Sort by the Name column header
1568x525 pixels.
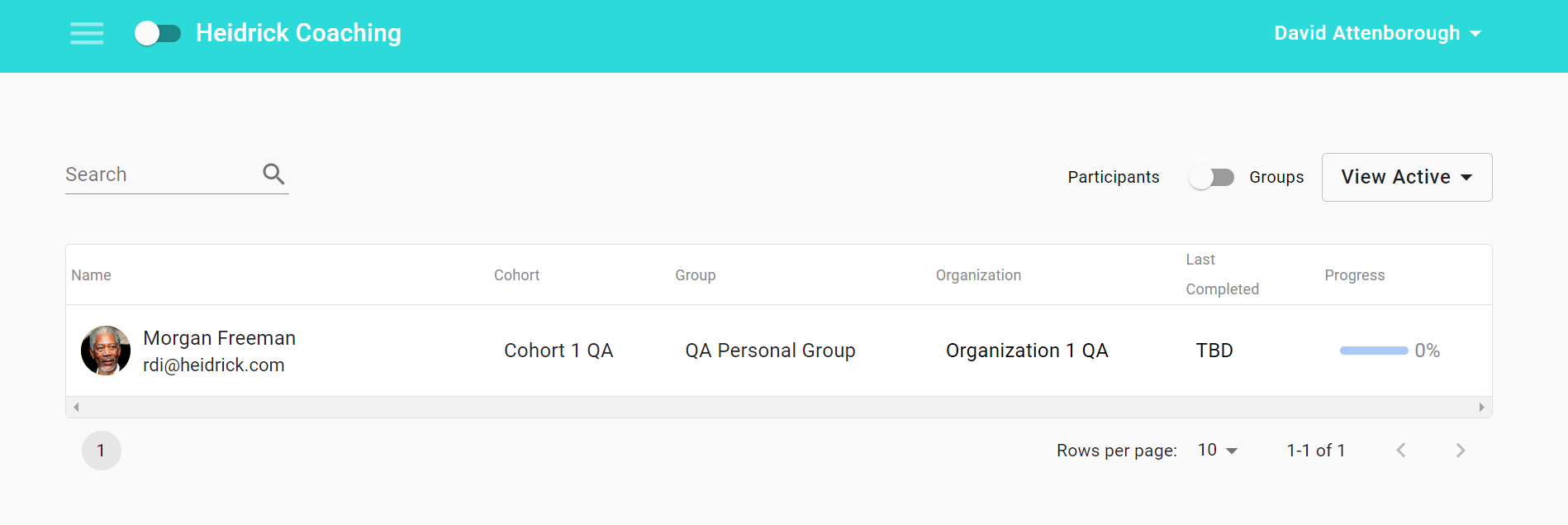(91, 275)
